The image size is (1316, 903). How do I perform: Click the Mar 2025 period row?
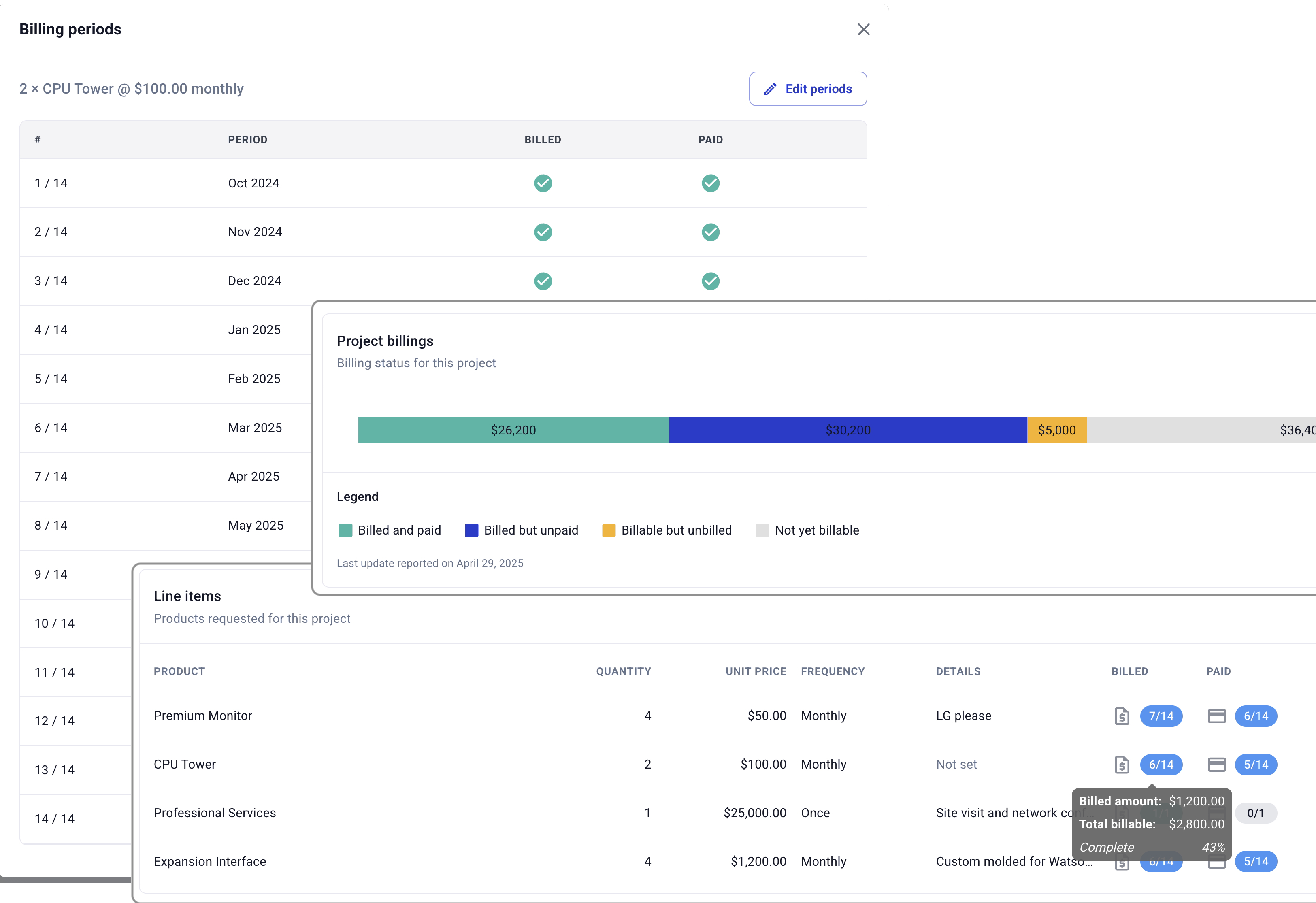[165, 428]
